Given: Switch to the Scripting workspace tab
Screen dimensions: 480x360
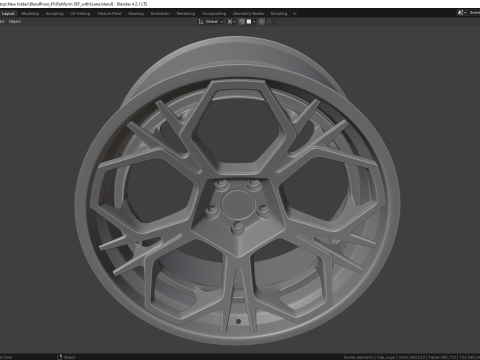Looking at the screenshot, I should (x=279, y=14).
